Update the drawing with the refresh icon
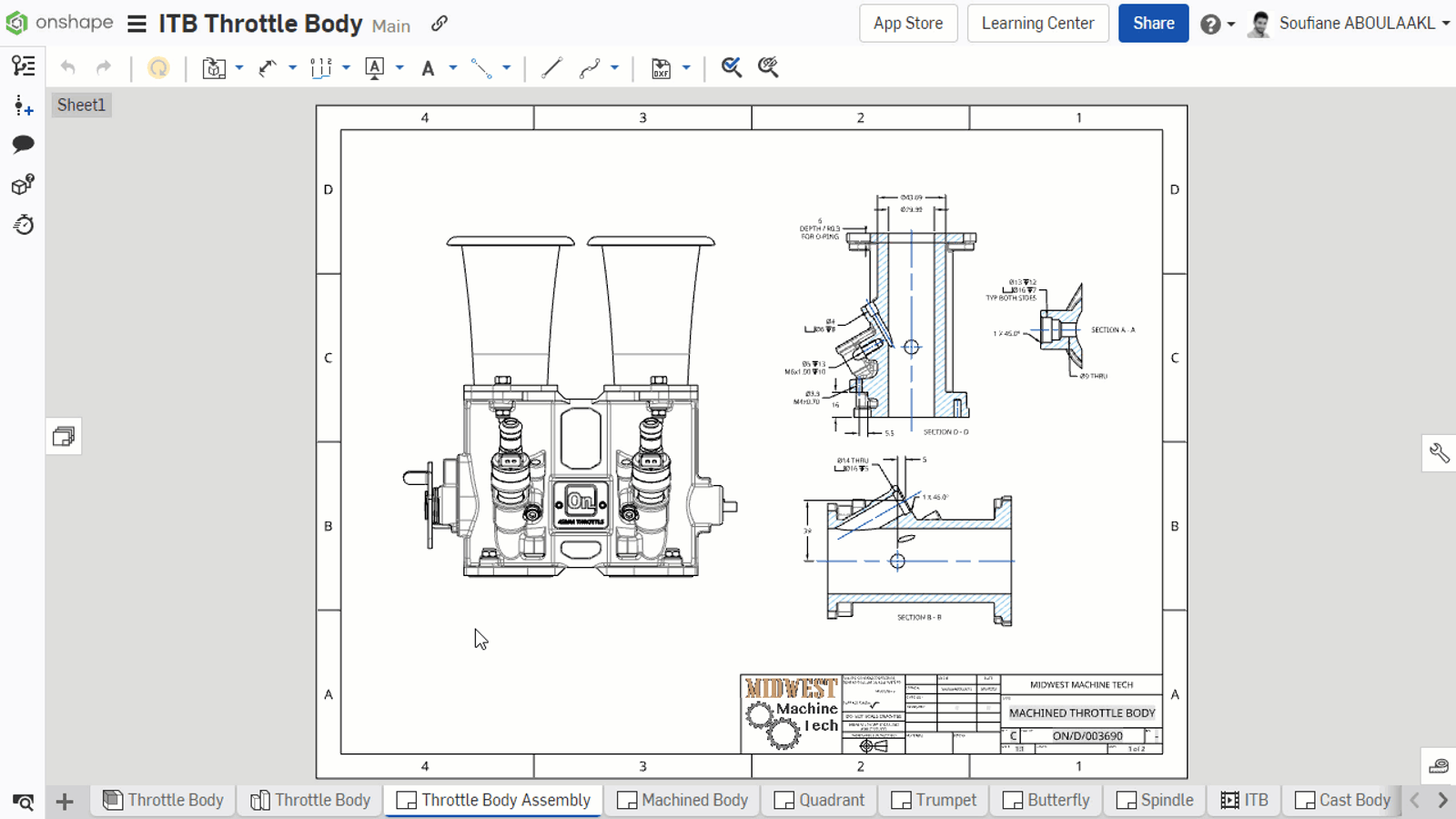Image resolution: width=1456 pixels, height=819 pixels. click(159, 66)
